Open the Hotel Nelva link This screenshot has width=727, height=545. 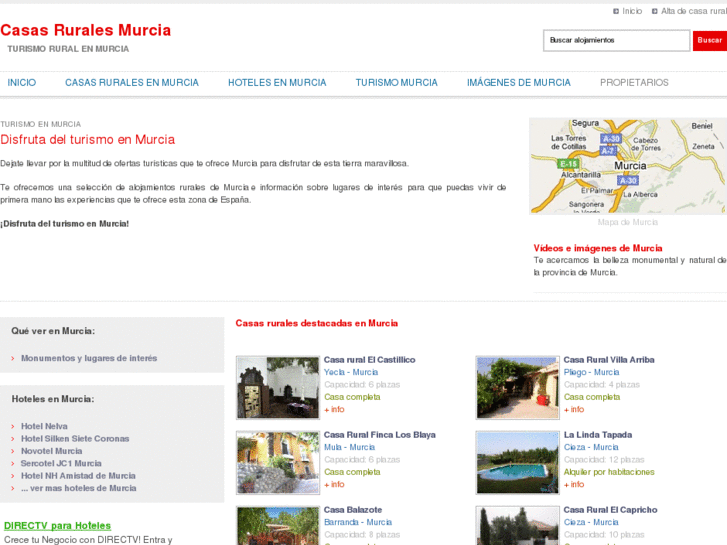[44, 426]
